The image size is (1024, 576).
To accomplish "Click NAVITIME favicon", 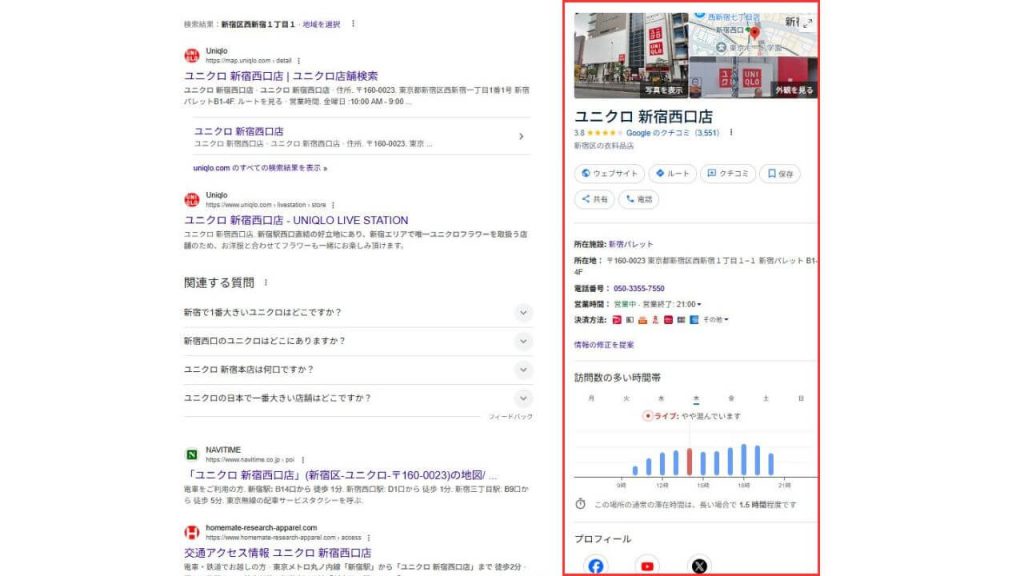I will click(191, 455).
